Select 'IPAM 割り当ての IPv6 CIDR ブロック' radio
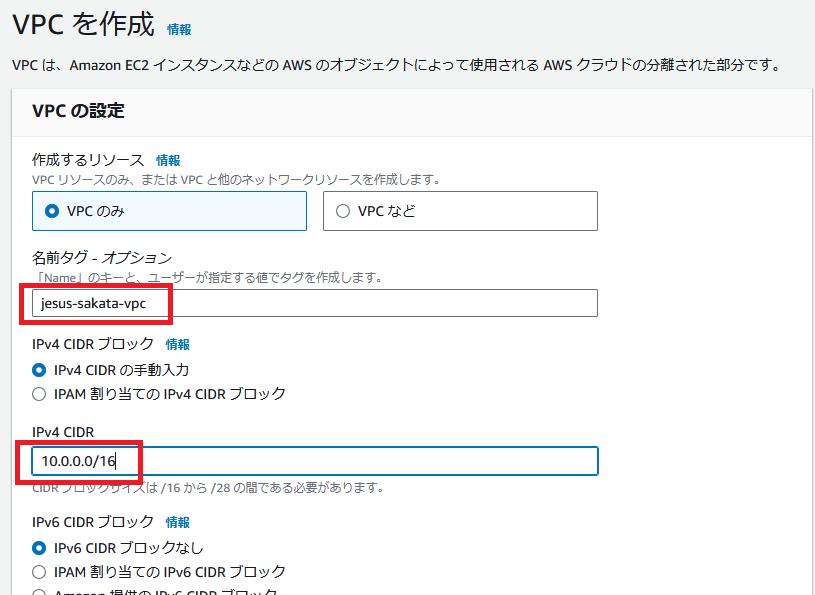This screenshot has height=595, width=815. pos(39,572)
